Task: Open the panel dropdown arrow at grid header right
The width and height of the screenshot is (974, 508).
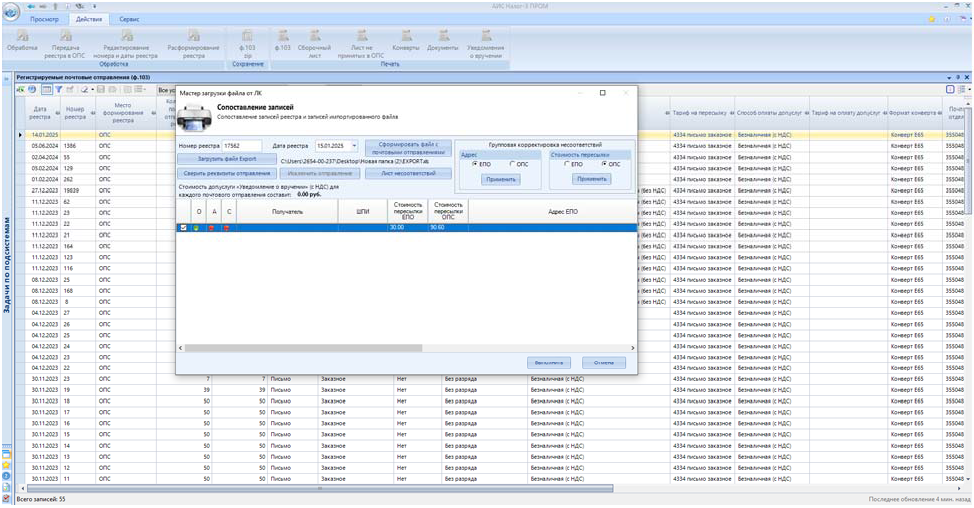Action: (951, 77)
